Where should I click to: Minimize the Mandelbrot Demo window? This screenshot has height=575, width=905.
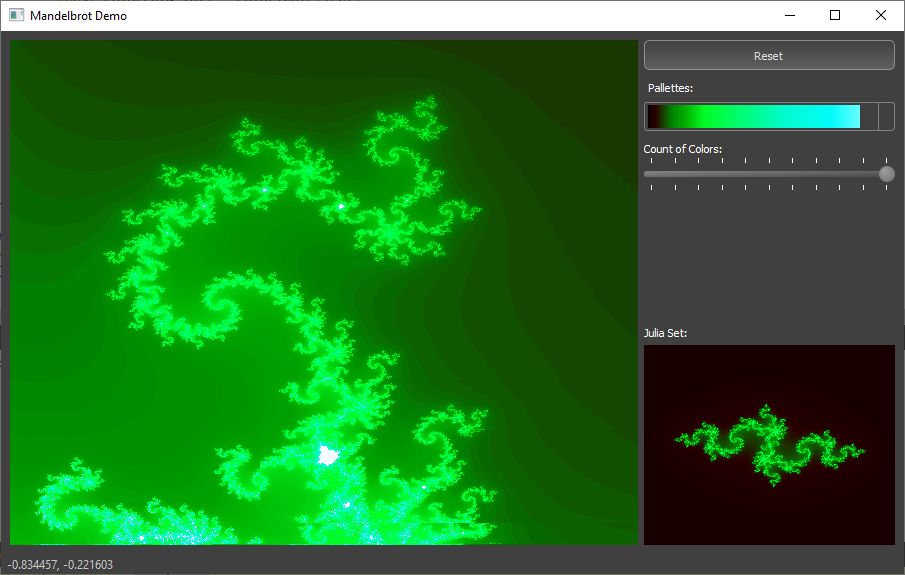pyautogui.click(x=790, y=16)
